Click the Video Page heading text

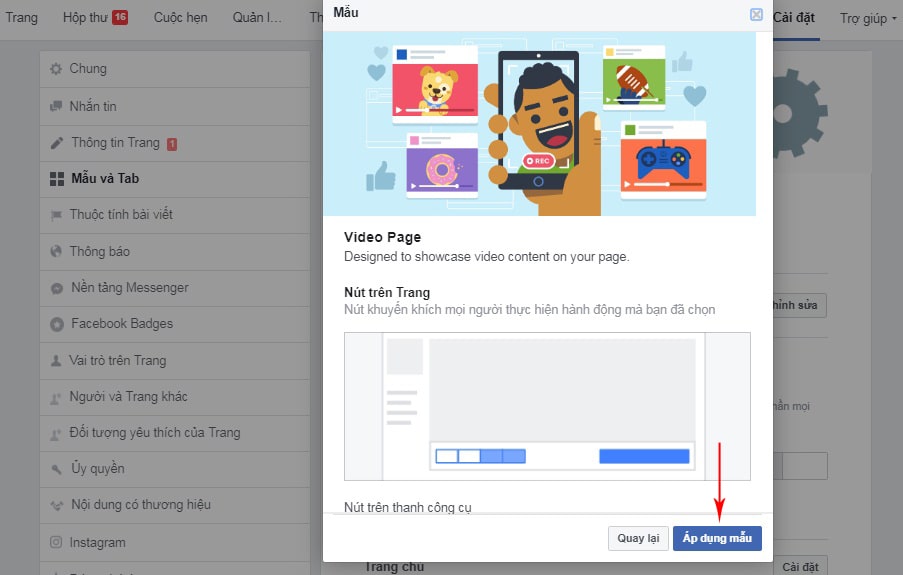[382, 237]
